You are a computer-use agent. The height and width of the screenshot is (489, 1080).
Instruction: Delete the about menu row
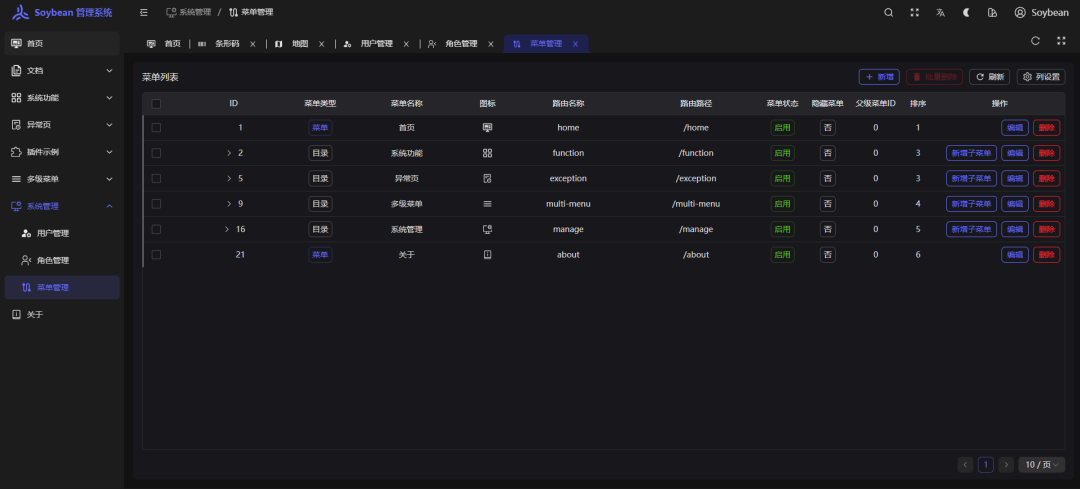tap(1046, 255)
